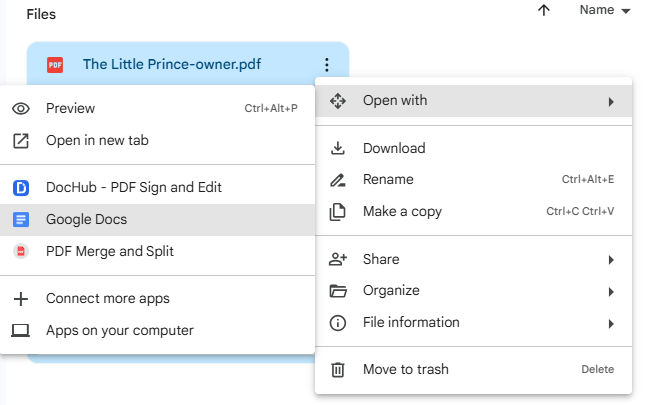Screen dimensions: 653x405
Task: Select Open with in the context menu
Action: click(474, 101)
